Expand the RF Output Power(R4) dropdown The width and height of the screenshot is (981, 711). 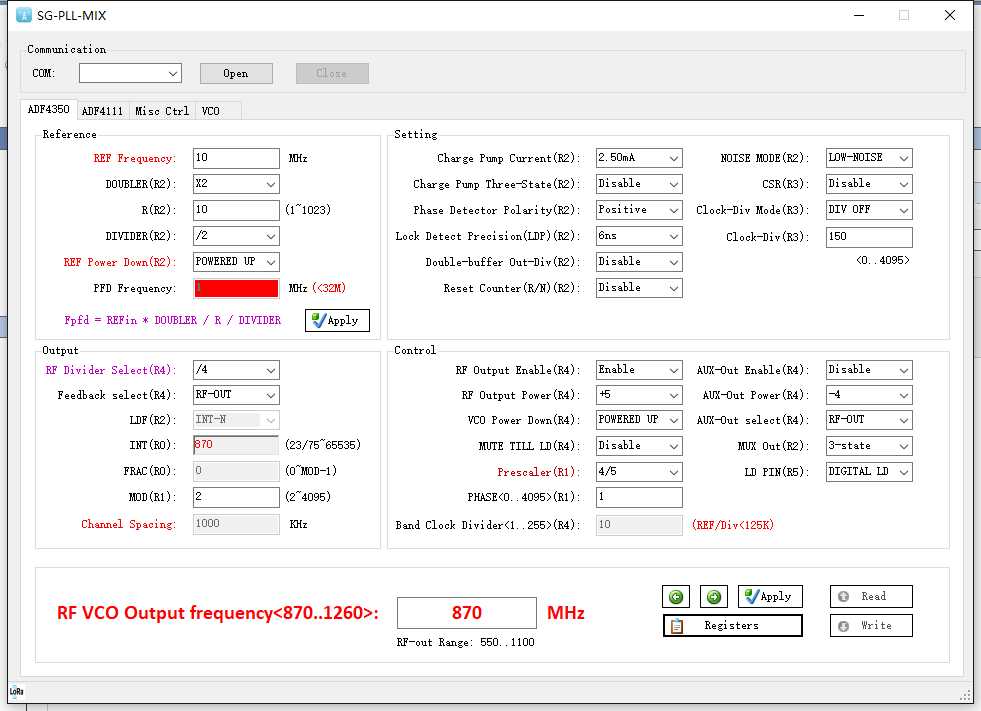(639, 395)
